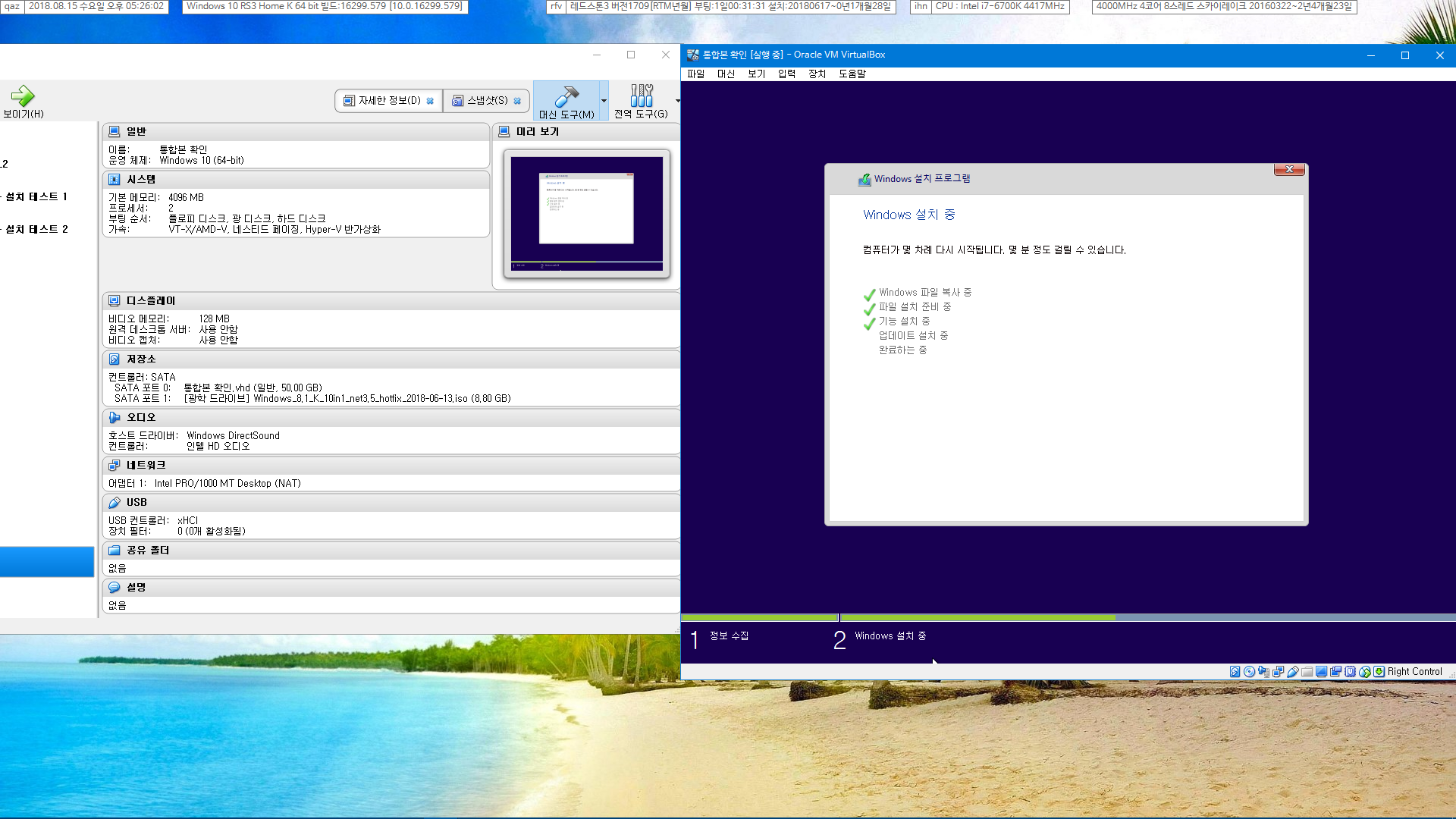Click the 일반 section monitor icon
The image size is (1456, 819).
pyautogui.click(x=115, y=131)
